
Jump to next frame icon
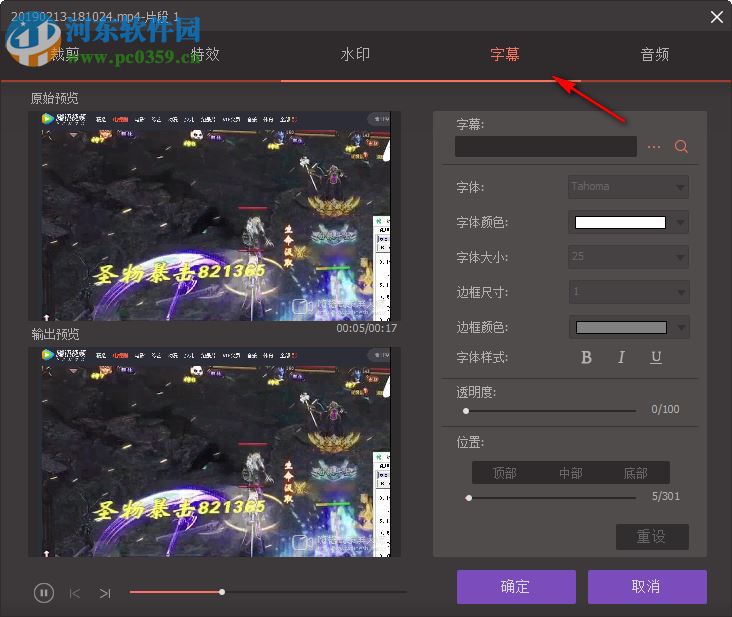105,593
